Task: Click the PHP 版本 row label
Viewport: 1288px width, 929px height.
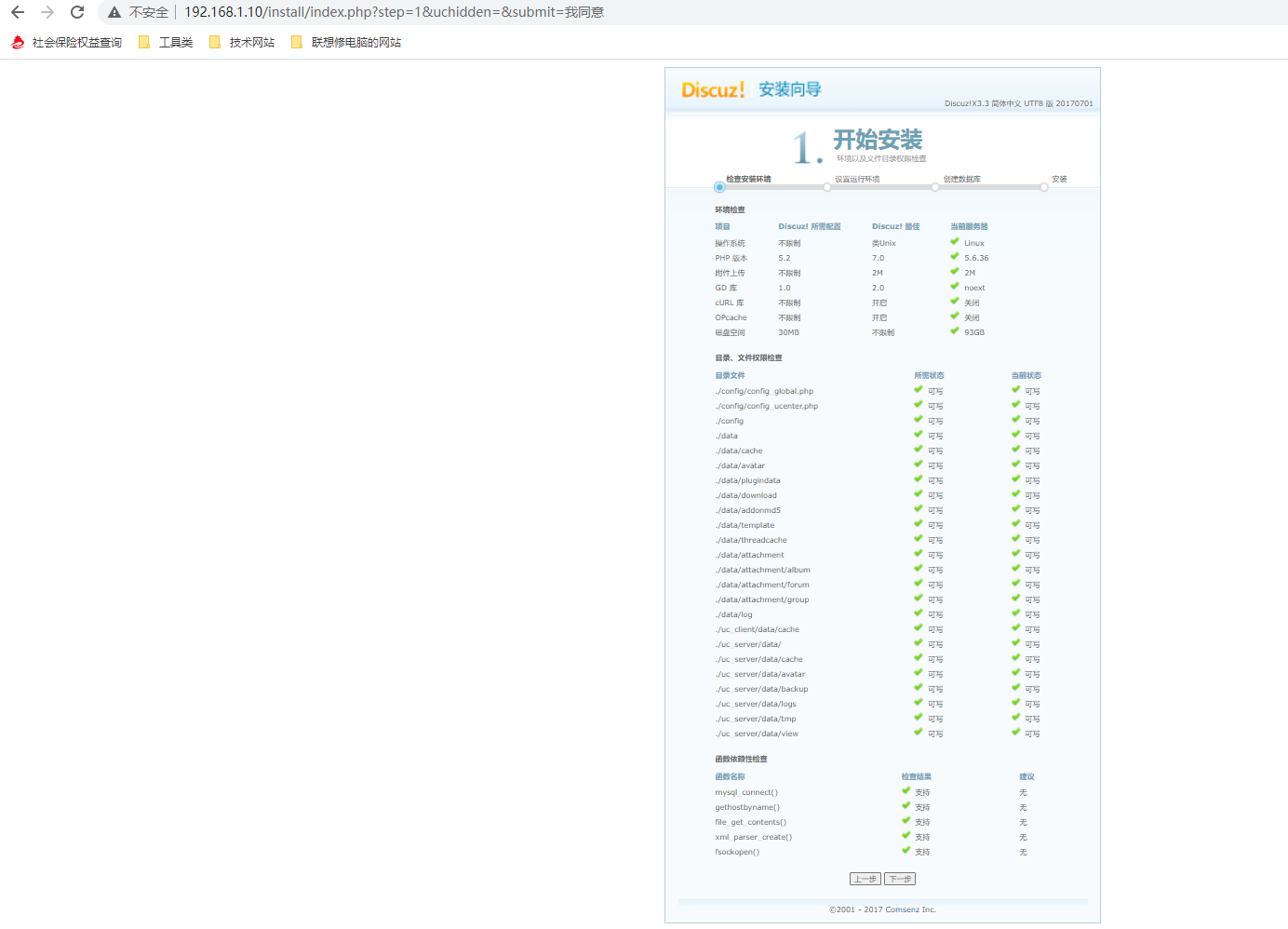Action: point(731,258)
